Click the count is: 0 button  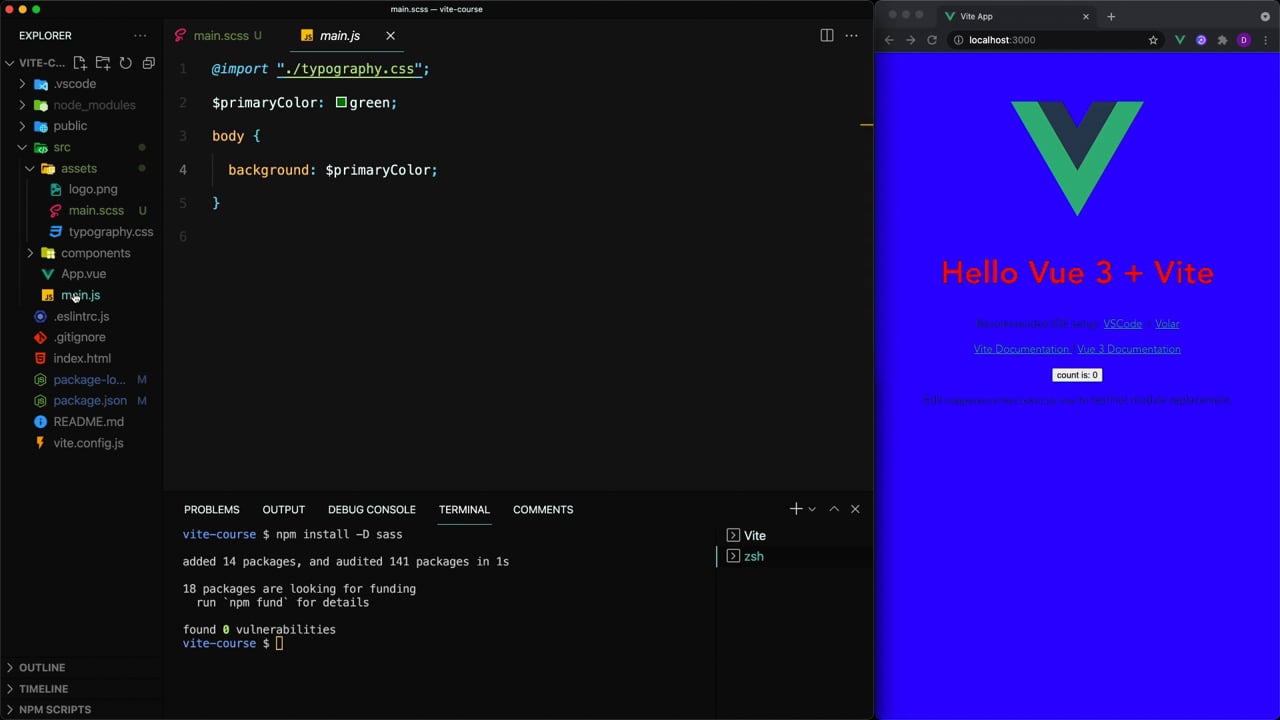[x=1077, y=375]
